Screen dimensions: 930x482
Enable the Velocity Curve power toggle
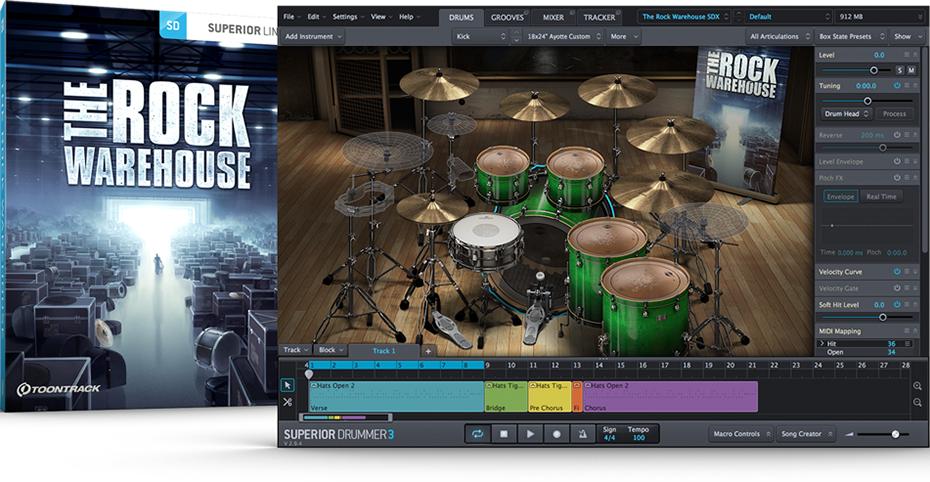tap(898, 271)
